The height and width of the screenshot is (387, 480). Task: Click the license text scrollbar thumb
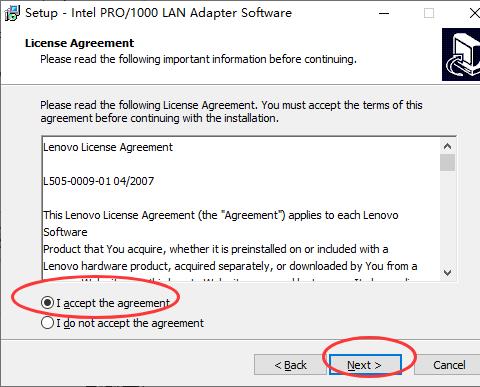point(447,162)
